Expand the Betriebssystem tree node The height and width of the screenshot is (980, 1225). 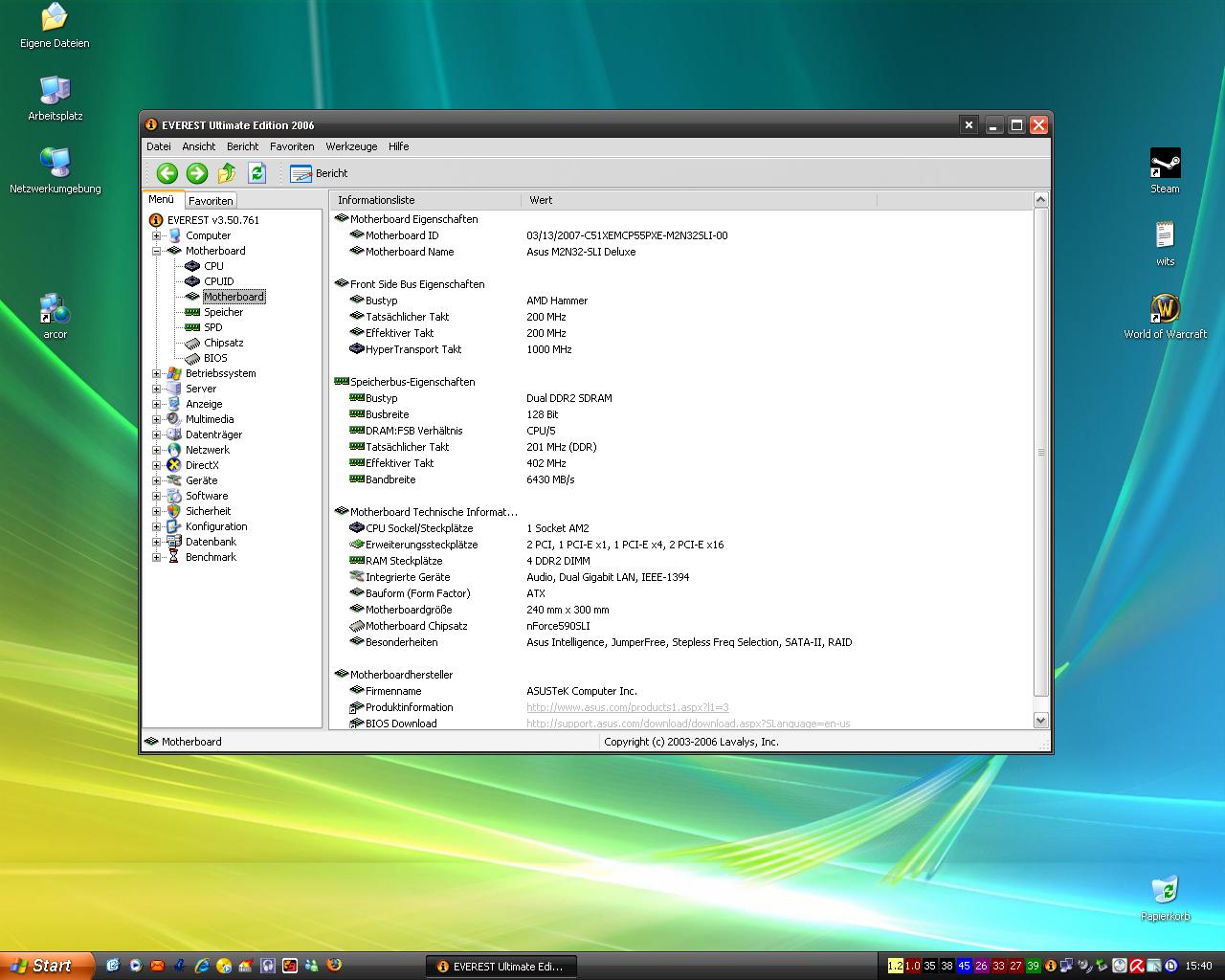click(x=157, y=373)
